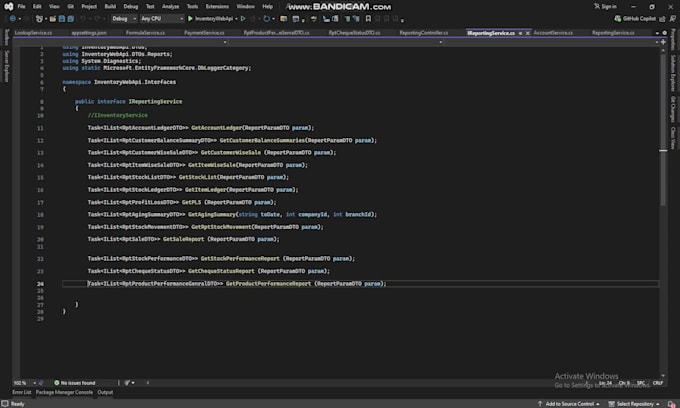Open the Any CPU platform dropdown

162,19
